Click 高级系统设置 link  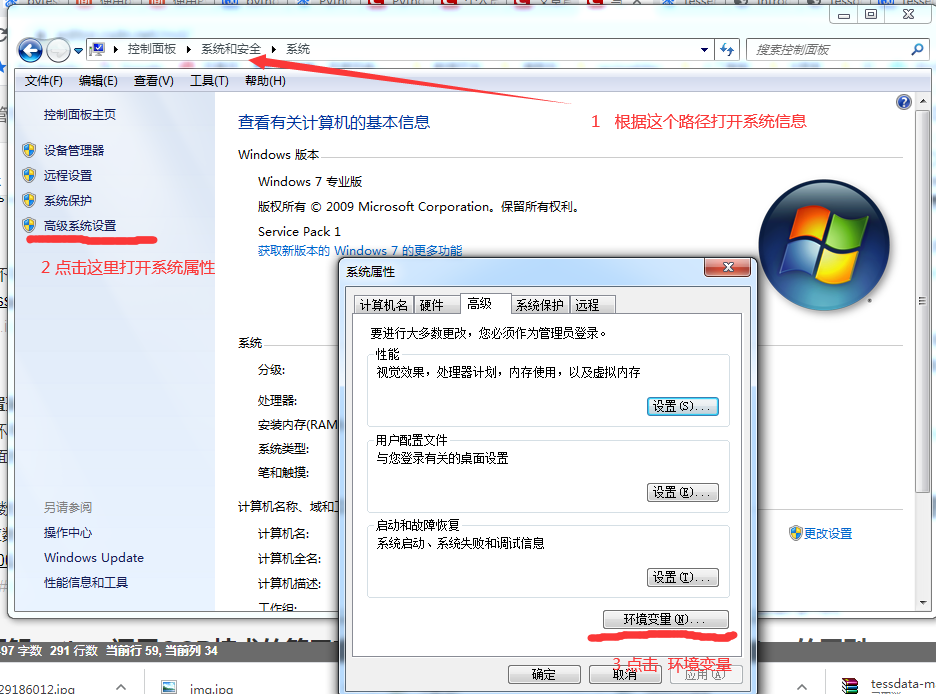(x=80, y=226)
